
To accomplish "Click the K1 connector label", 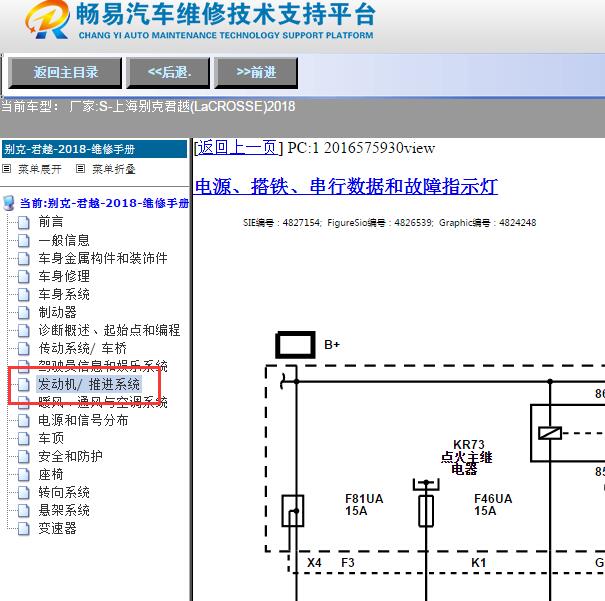I will click(x=478, y=563).
